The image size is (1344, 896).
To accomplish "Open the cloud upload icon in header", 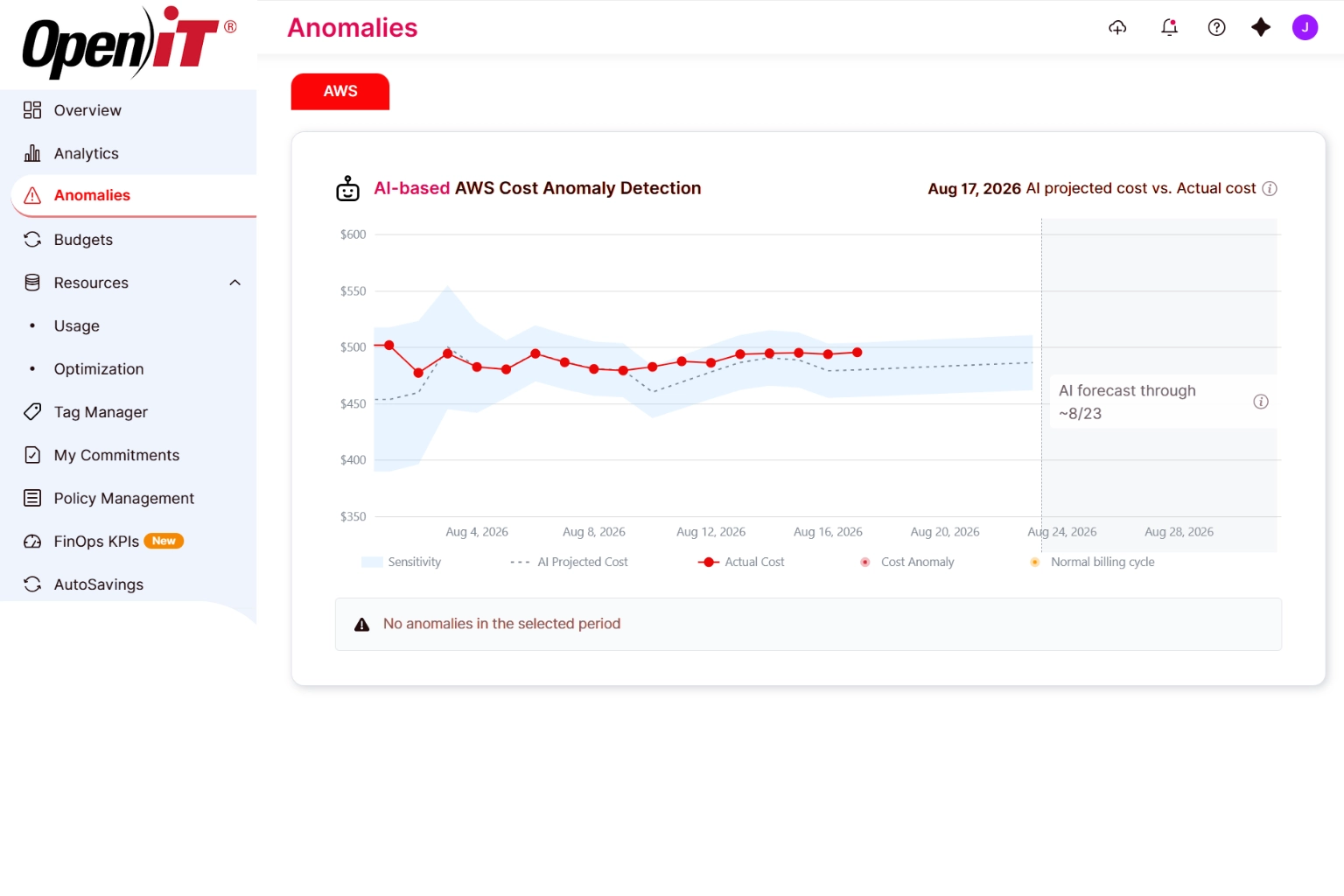I will point(1117,28).
